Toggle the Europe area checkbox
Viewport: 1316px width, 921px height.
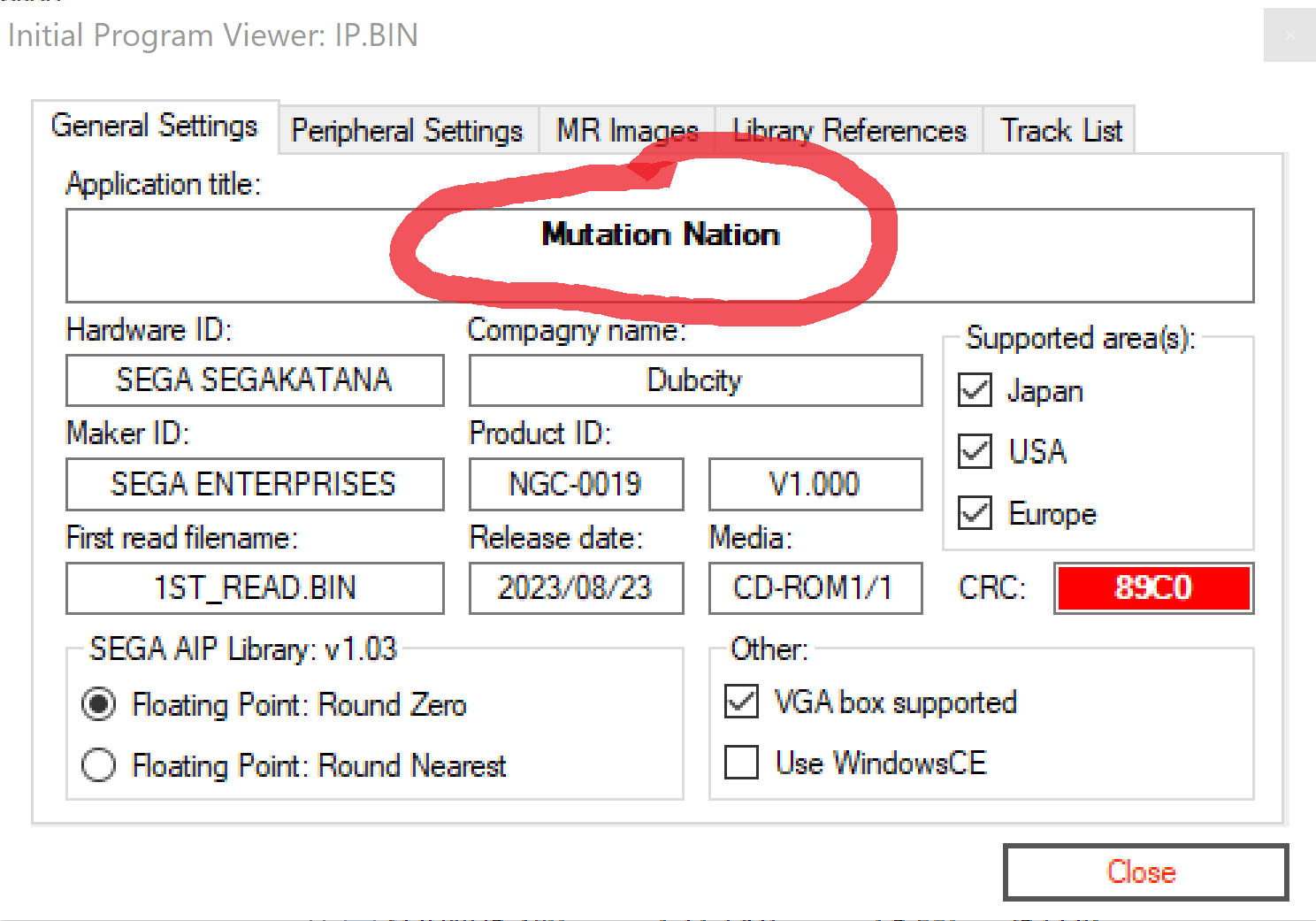click(975, 512)
